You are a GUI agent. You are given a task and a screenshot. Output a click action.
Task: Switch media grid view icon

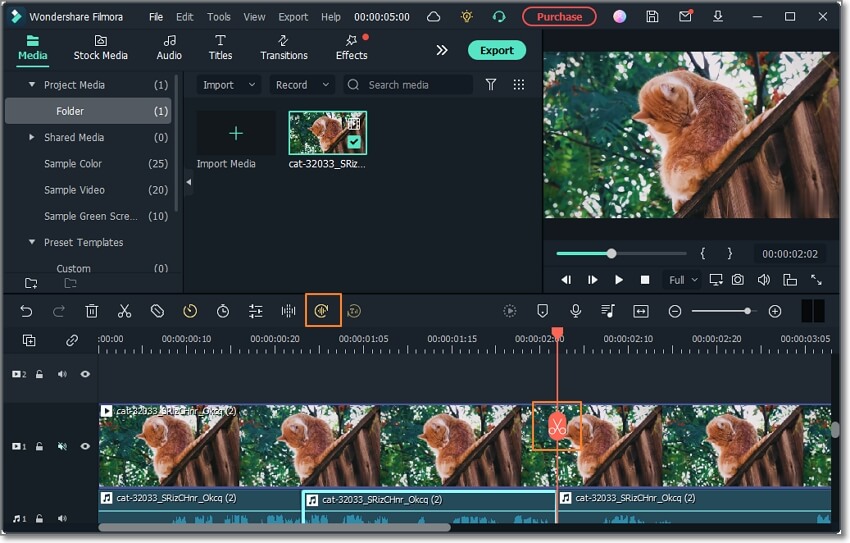[519, 85]
